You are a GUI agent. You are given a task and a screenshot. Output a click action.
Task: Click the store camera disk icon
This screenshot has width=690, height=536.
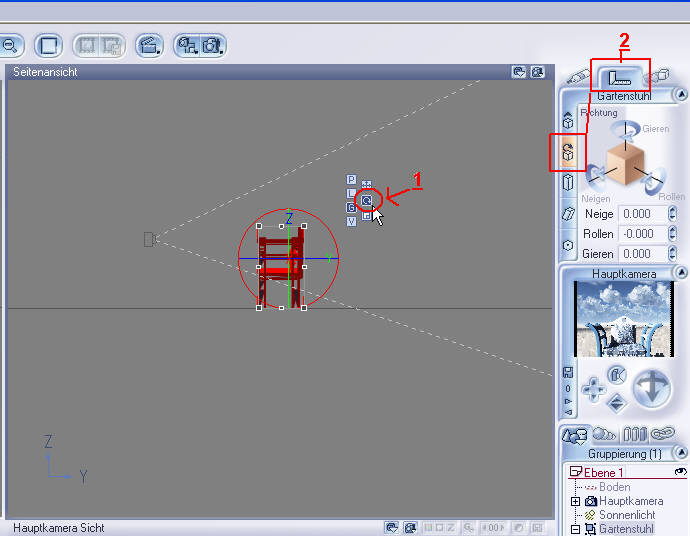tap(568, 373)
